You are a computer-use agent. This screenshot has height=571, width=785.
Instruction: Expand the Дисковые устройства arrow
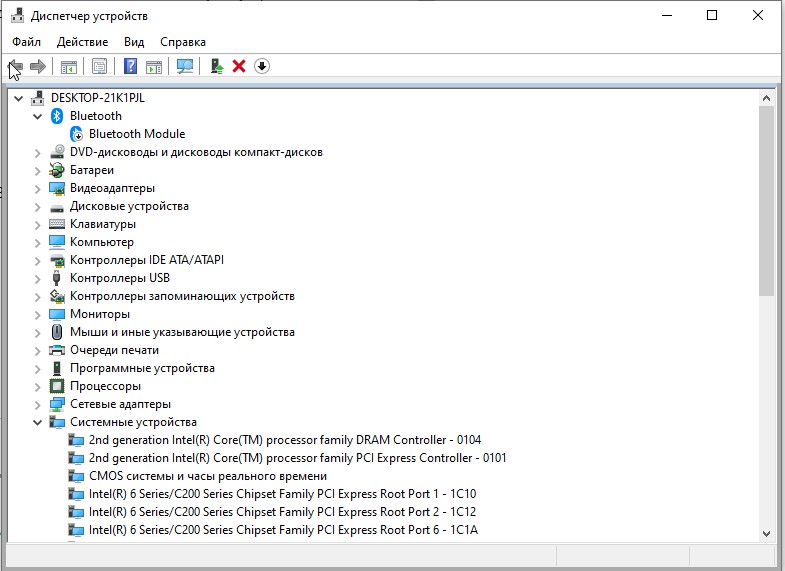[38, 207]
